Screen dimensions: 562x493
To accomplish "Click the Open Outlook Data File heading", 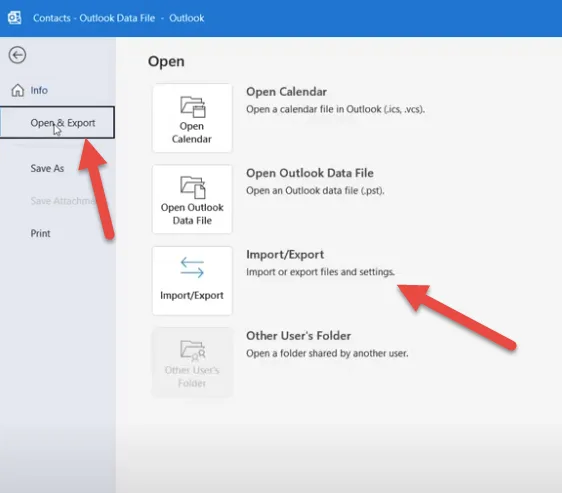I will pos(310,173).
